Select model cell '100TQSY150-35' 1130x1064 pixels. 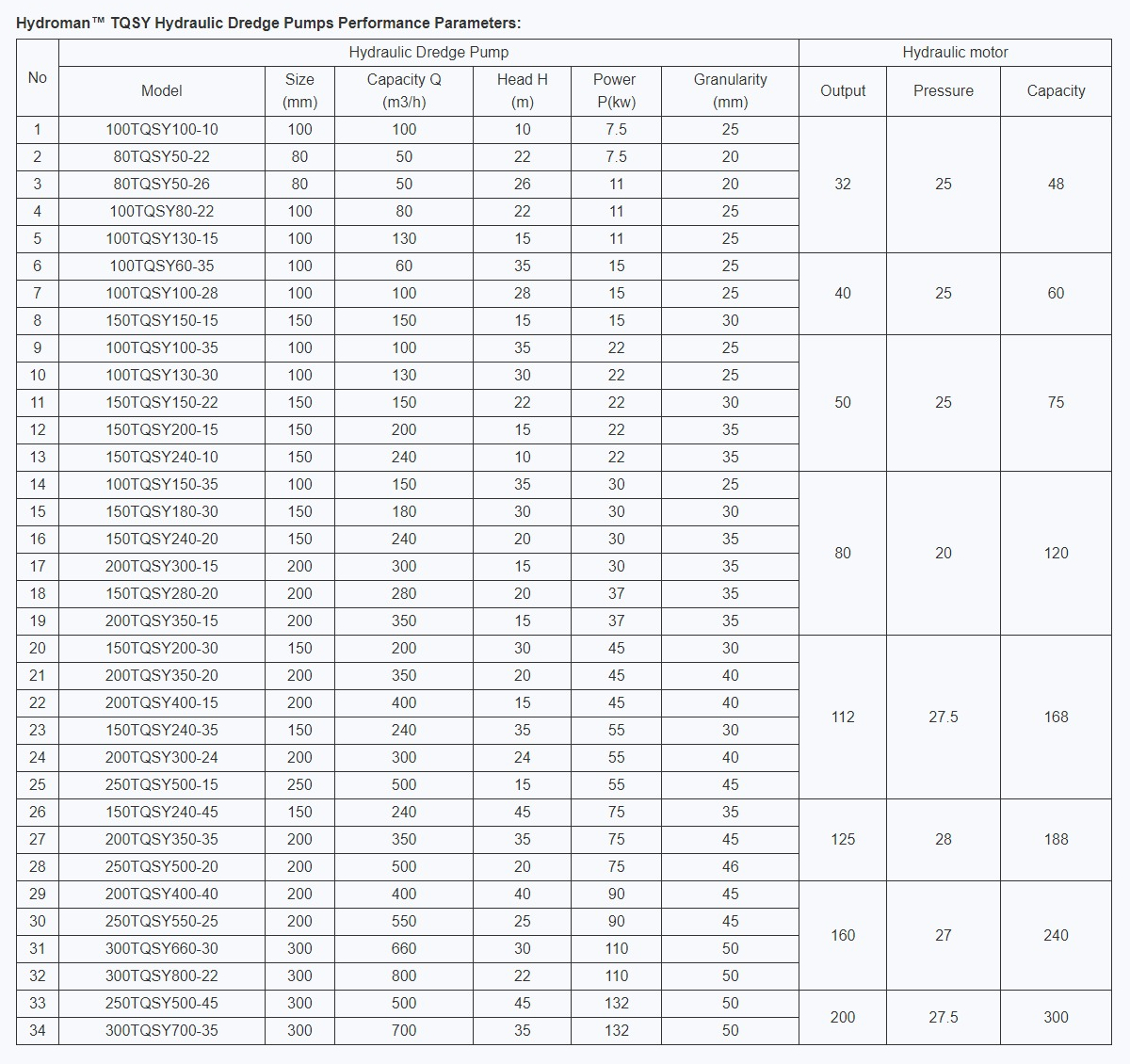pyautogui.click(x=162, y=485)
